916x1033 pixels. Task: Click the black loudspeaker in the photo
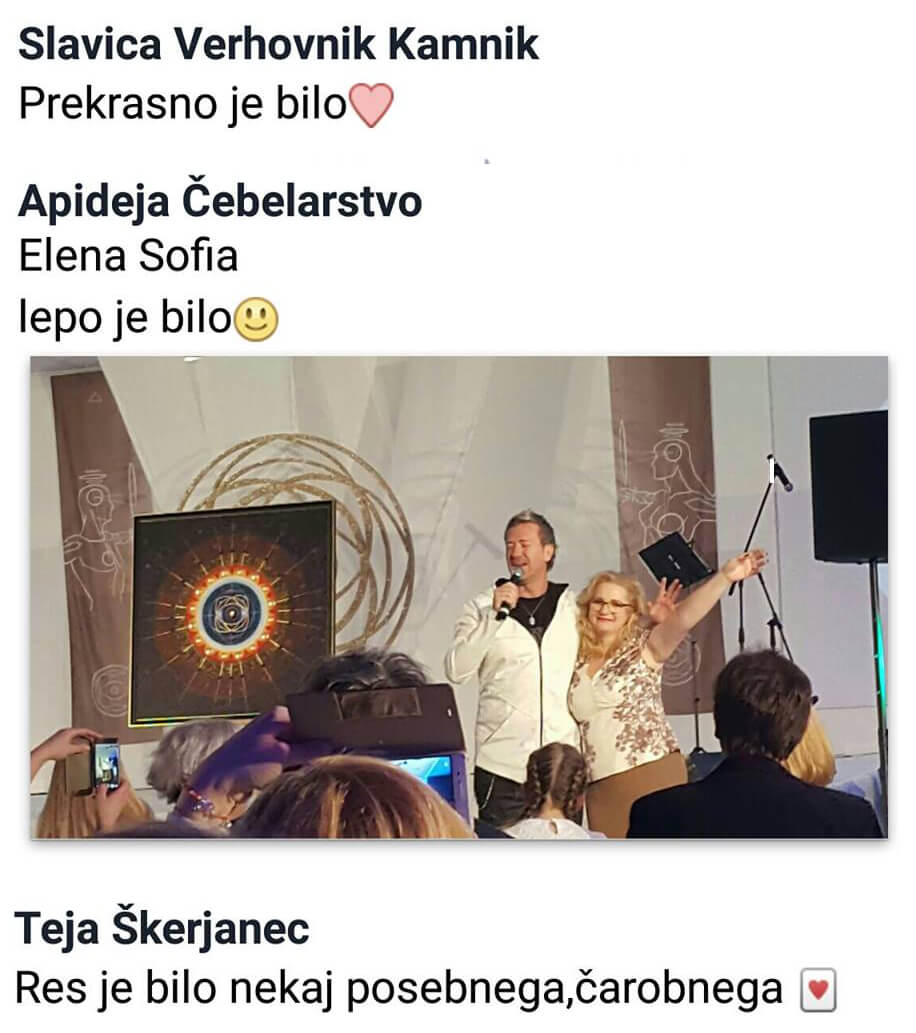click(849, 486)
